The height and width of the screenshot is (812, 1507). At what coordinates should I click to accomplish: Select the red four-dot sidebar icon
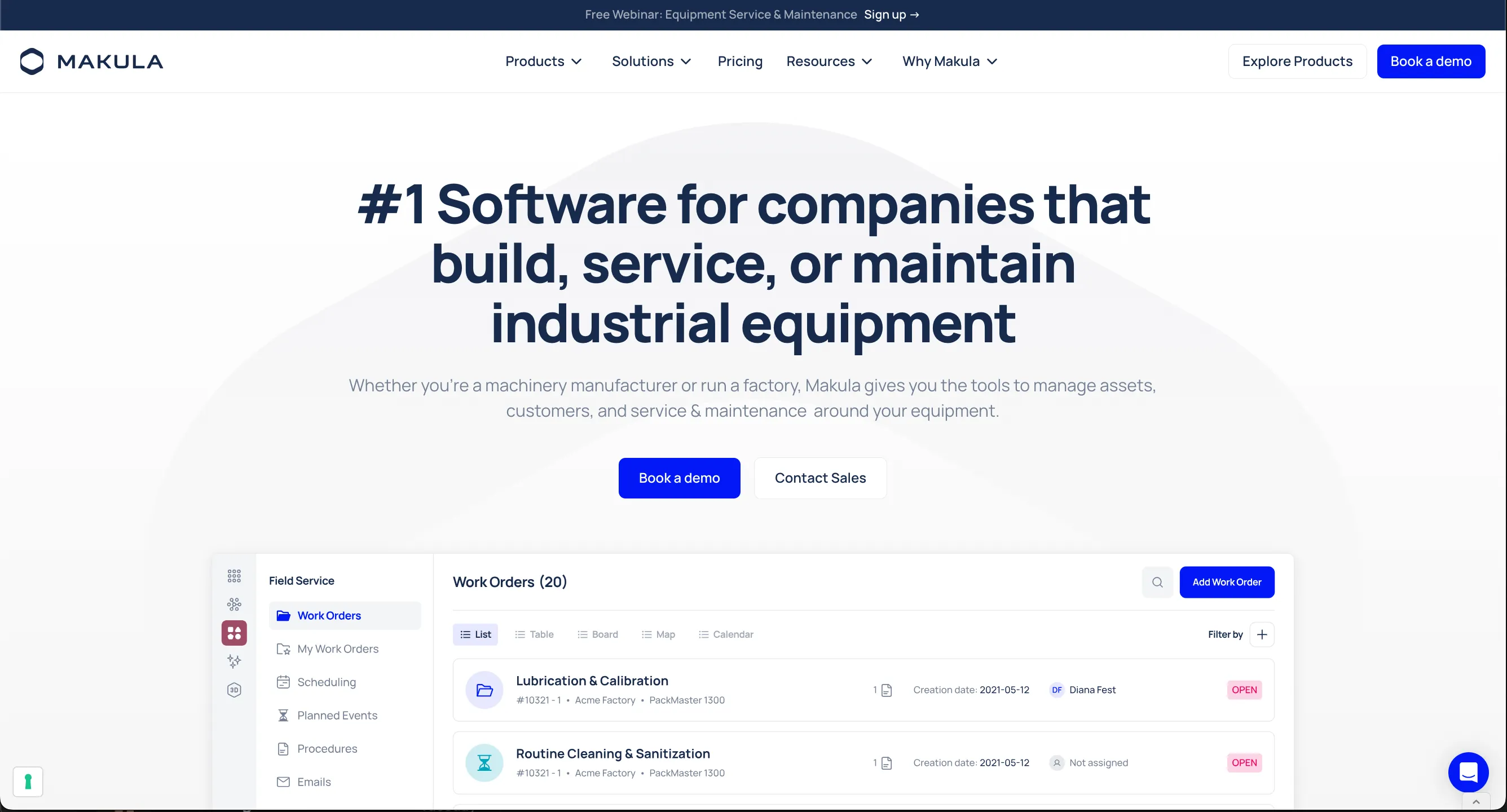(x=234, y=633)
